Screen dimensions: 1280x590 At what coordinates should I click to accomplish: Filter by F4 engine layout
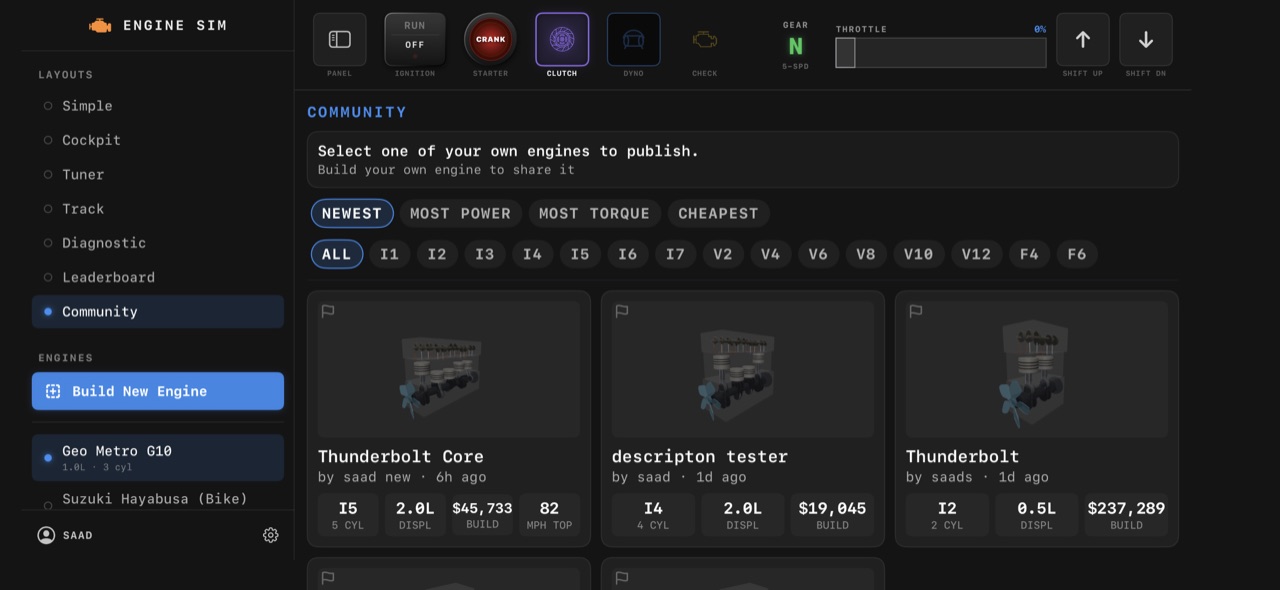tap(1029, 254)
